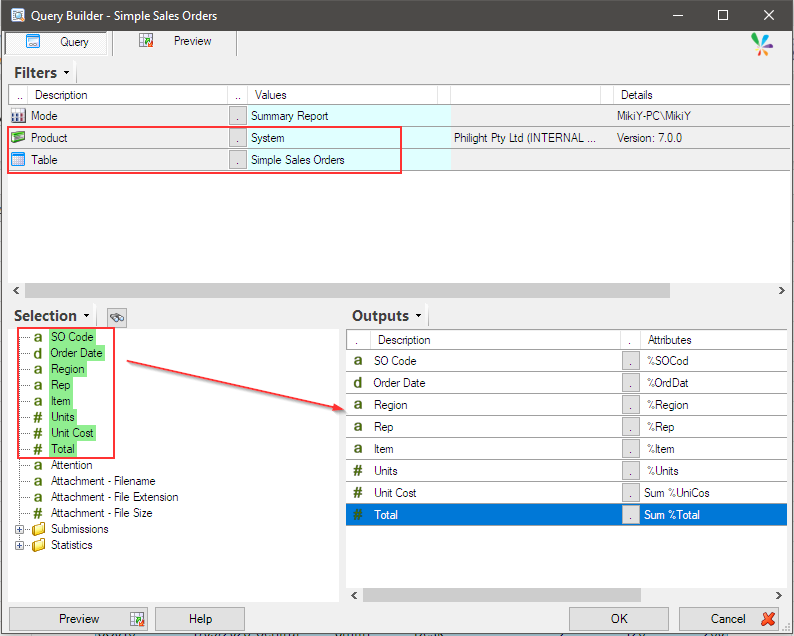Click the Details column header

[702, 95]
